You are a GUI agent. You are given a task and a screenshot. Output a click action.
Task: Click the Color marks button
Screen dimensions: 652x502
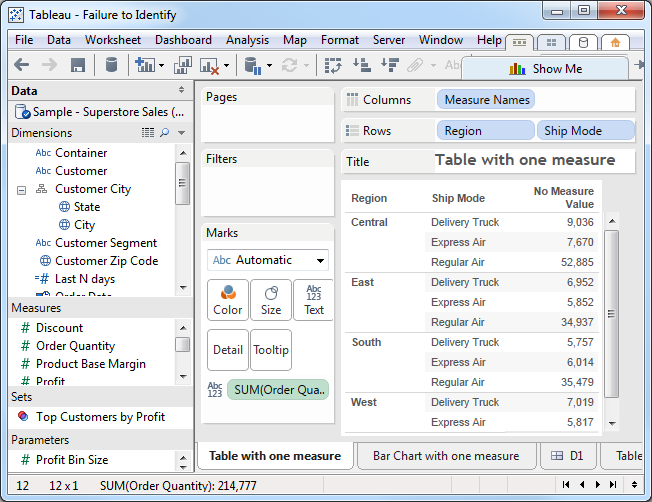pyautogui.click(x=228, y=300)
